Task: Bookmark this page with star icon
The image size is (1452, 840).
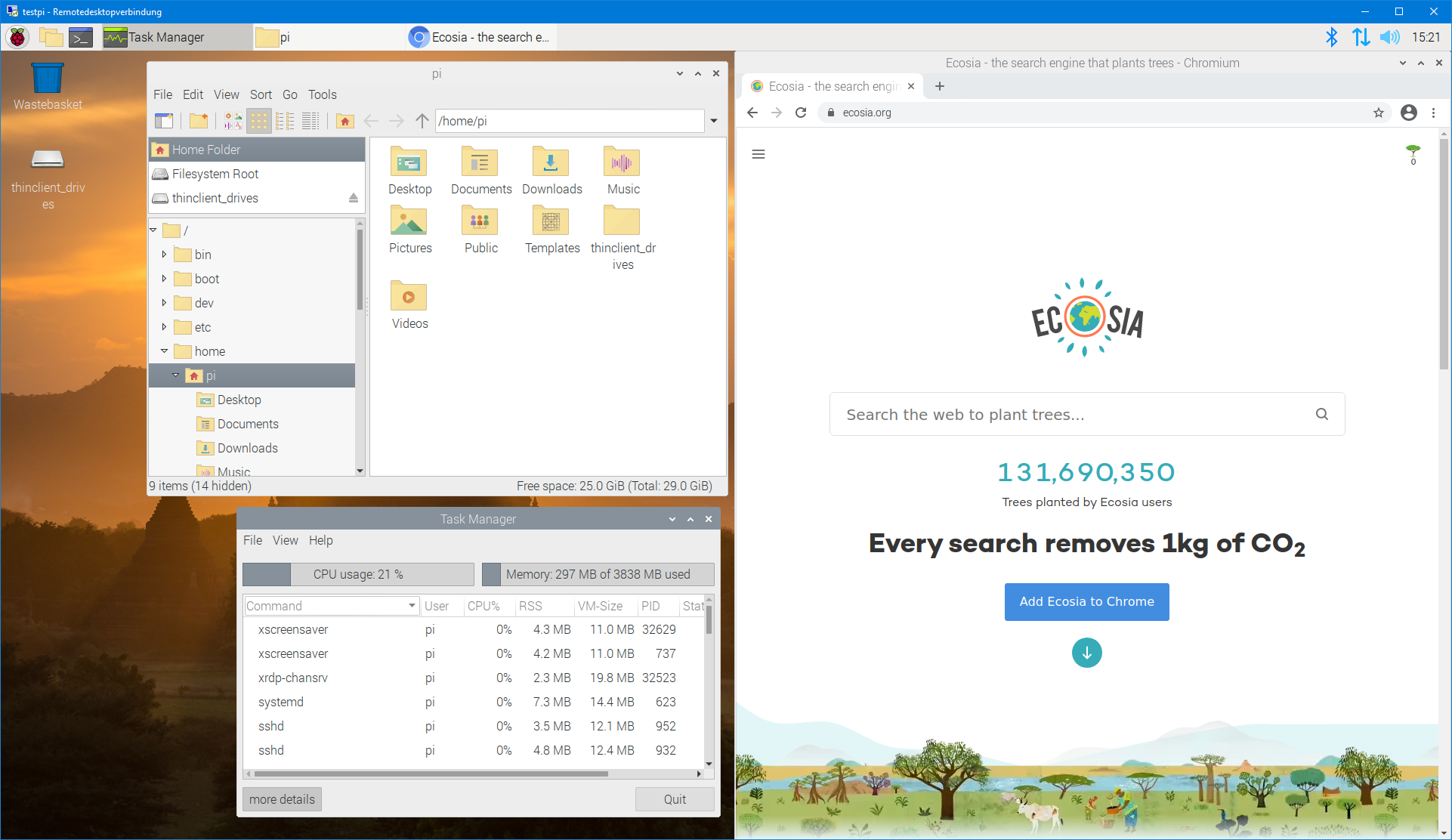Action: (1379, 113)
